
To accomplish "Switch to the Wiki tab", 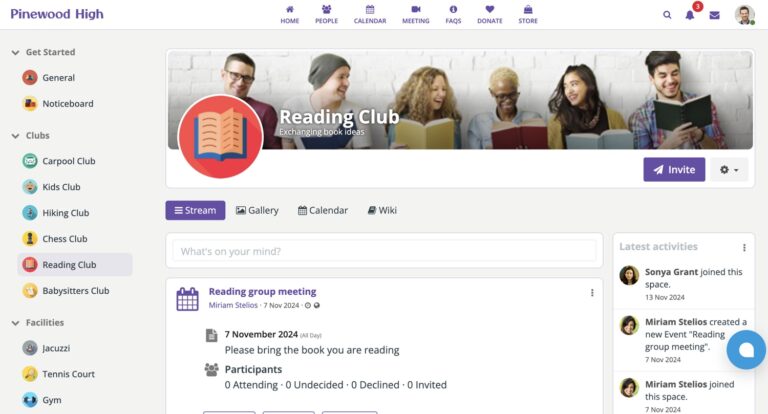I will click(382, 210).
